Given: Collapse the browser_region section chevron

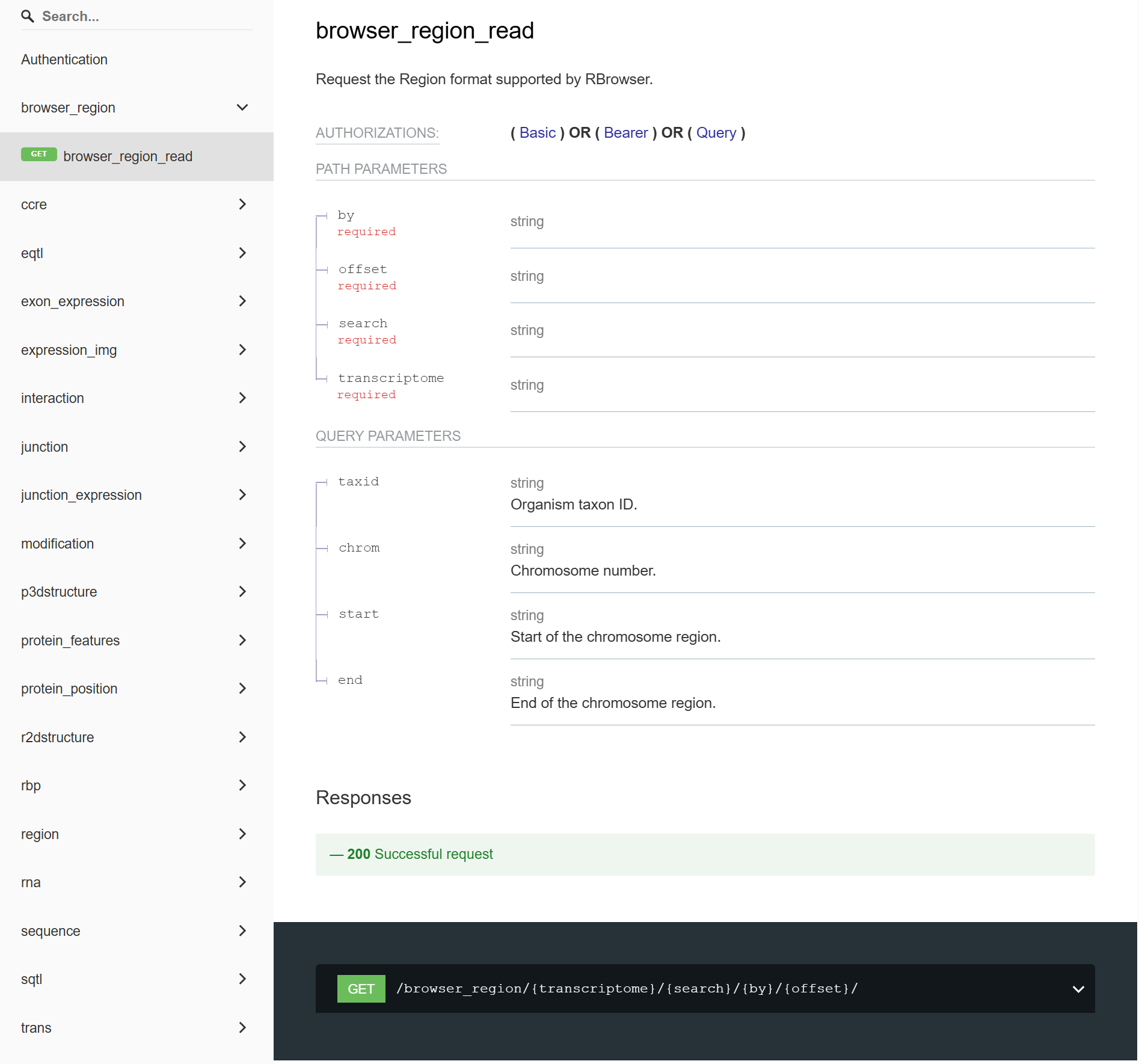Looking at the screenshot, I should [242, 108].
